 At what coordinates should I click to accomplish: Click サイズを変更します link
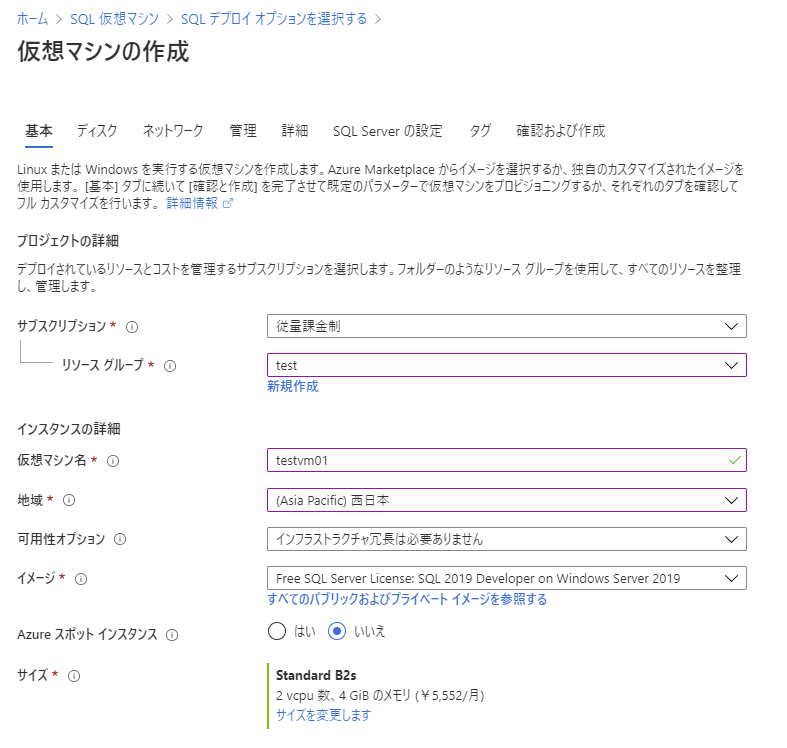324,715
